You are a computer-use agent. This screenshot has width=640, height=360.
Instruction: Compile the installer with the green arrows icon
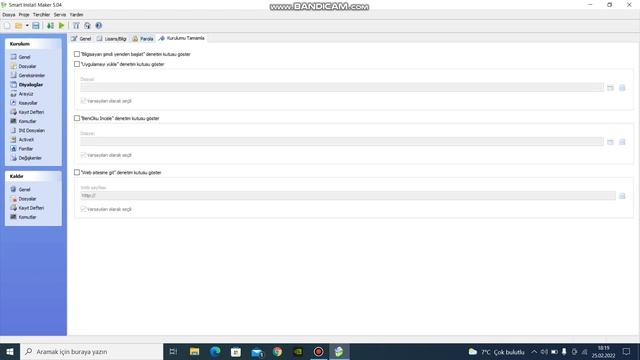pos(50,26)
